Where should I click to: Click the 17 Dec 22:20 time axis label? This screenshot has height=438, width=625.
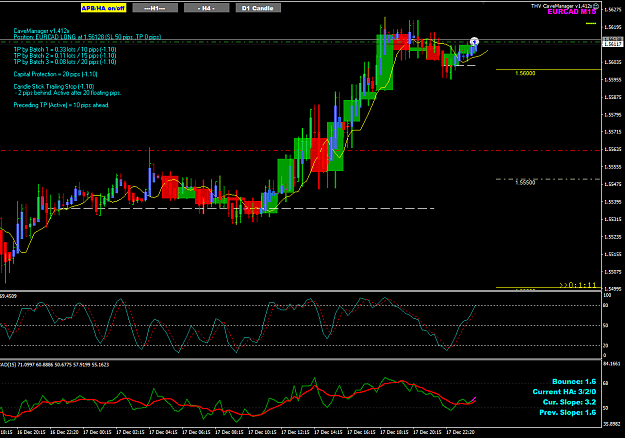(x=460, y=432)
